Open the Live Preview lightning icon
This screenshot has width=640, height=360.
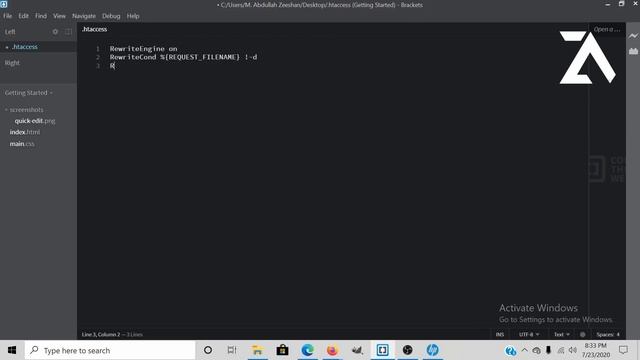633,36
